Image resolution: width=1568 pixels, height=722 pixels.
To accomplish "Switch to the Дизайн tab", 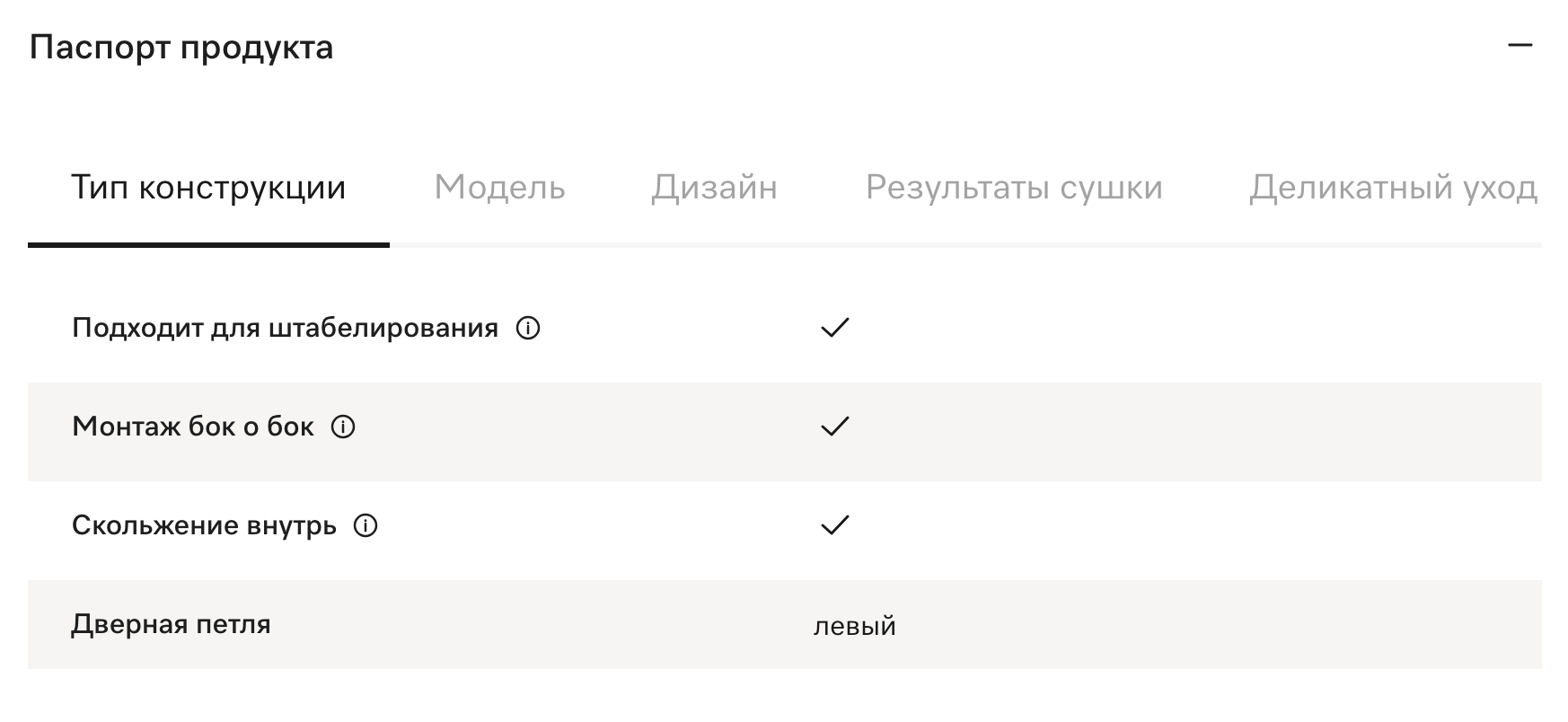I will (714, 187).
